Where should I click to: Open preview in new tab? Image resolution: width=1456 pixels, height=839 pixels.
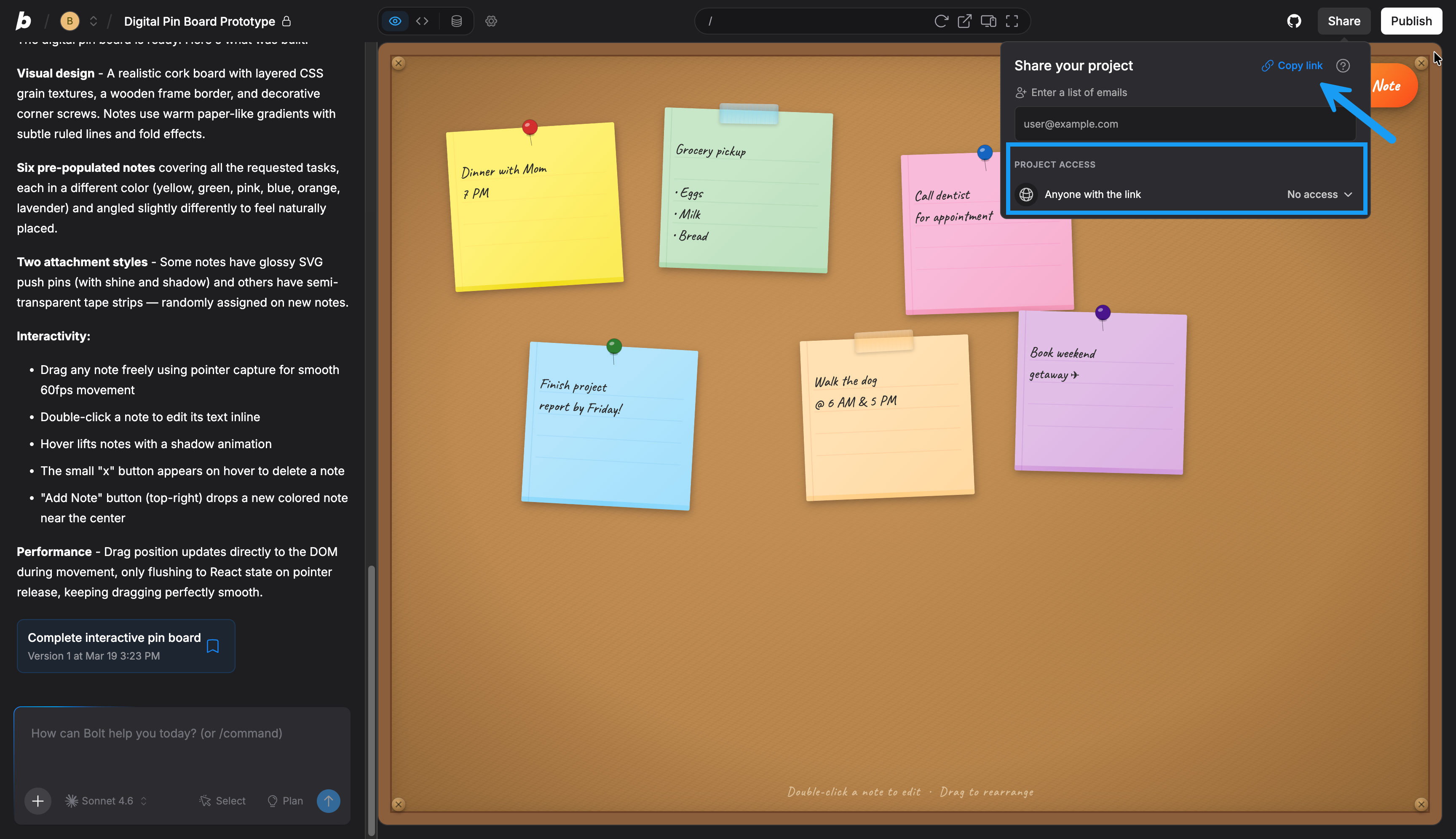tap(964, 21)
